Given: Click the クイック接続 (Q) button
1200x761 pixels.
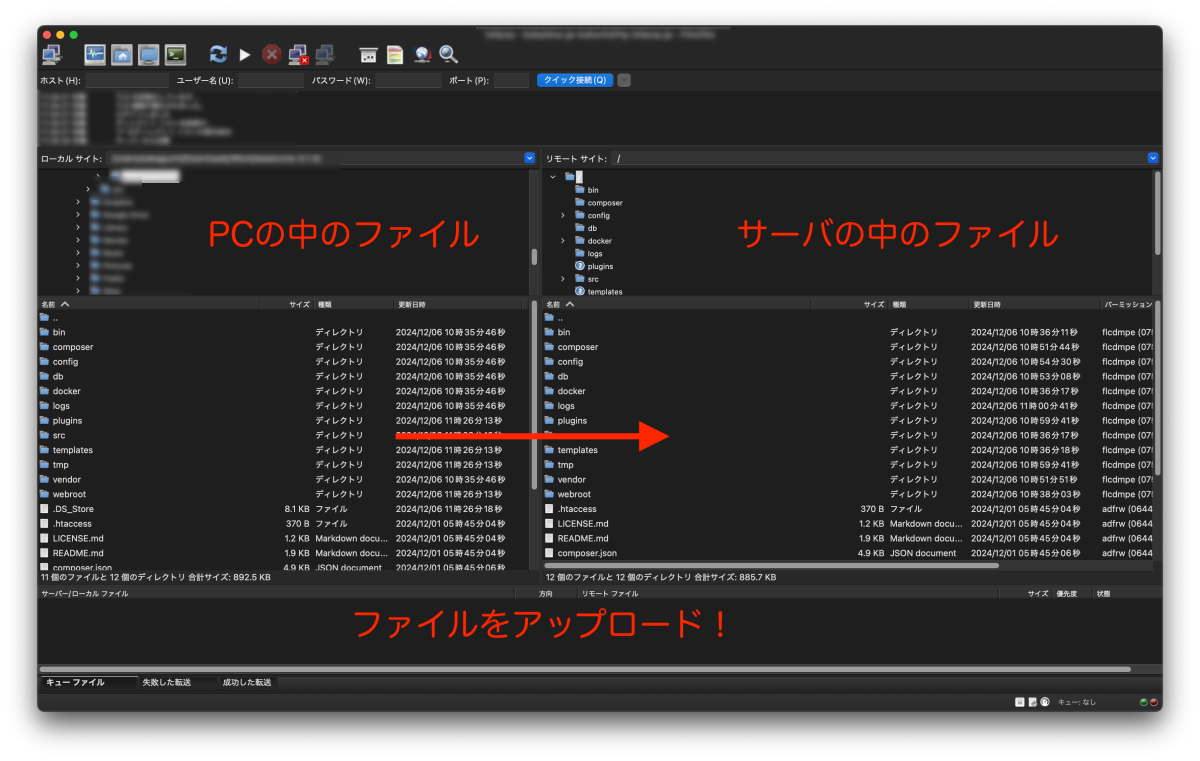Looking at the screenshot, I should click(x=575, y=80).
